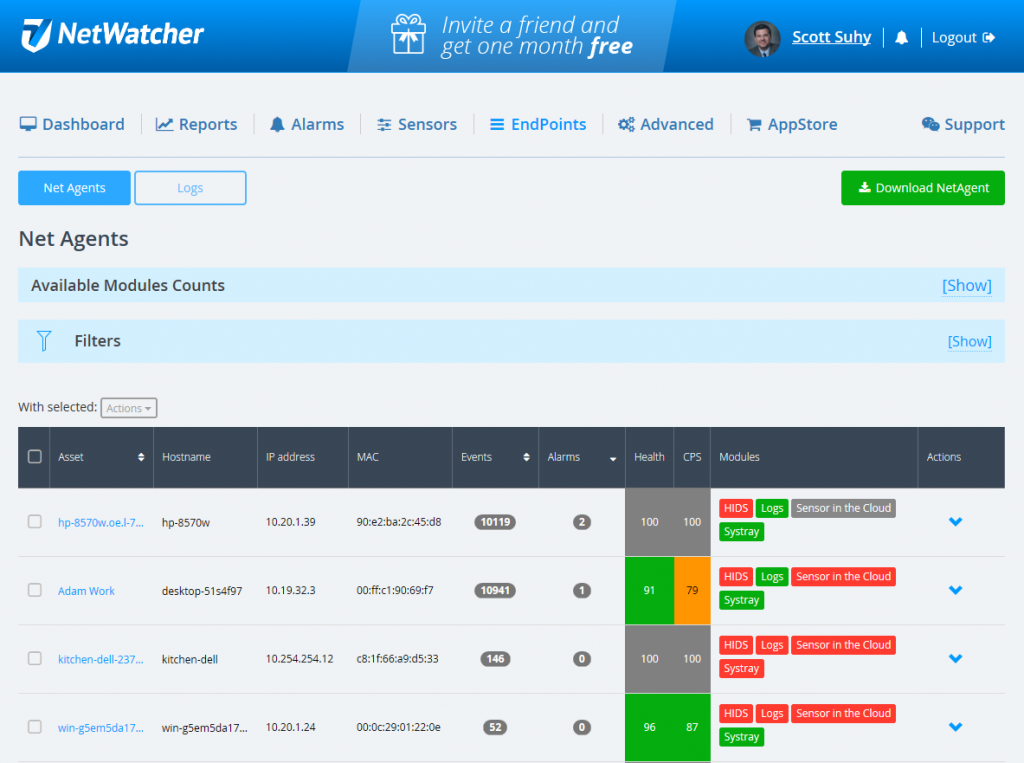Viewport: 1024px width, 763px height.
Task: Open Scott Suhy's profile link
Action: tap(831, 36)
